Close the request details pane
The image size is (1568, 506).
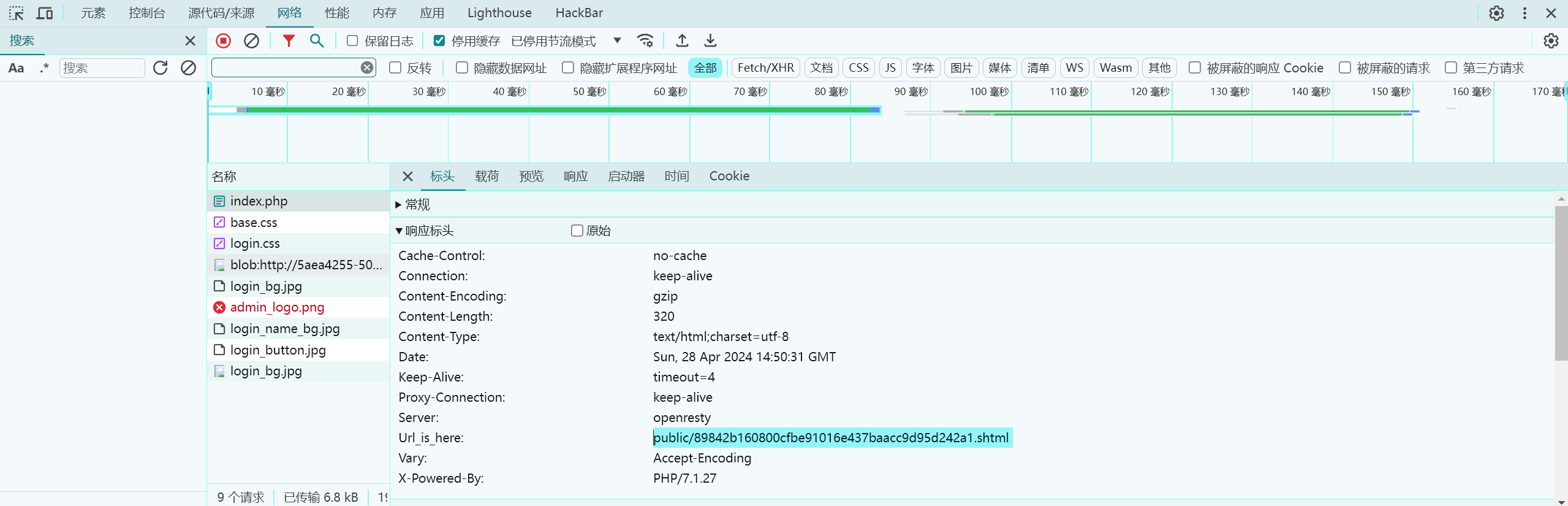(x=407, y=177)
